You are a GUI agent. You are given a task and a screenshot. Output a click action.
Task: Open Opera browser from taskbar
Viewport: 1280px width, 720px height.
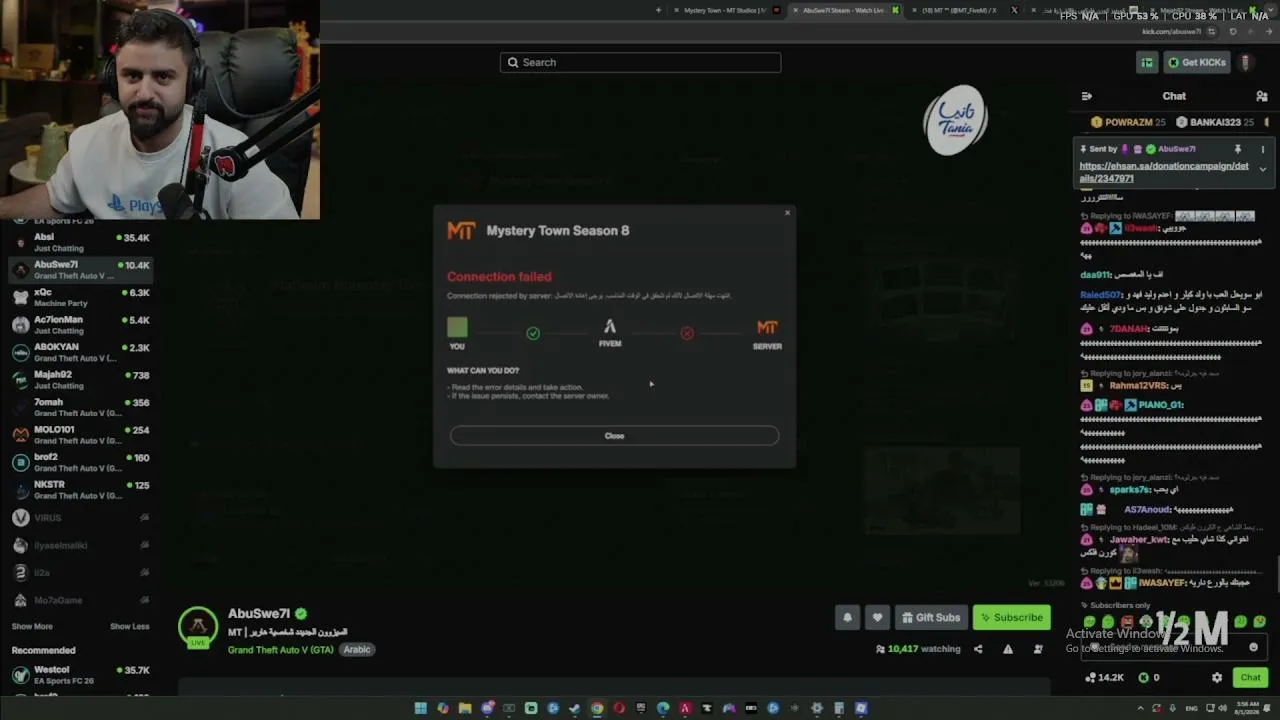point(619,708)
